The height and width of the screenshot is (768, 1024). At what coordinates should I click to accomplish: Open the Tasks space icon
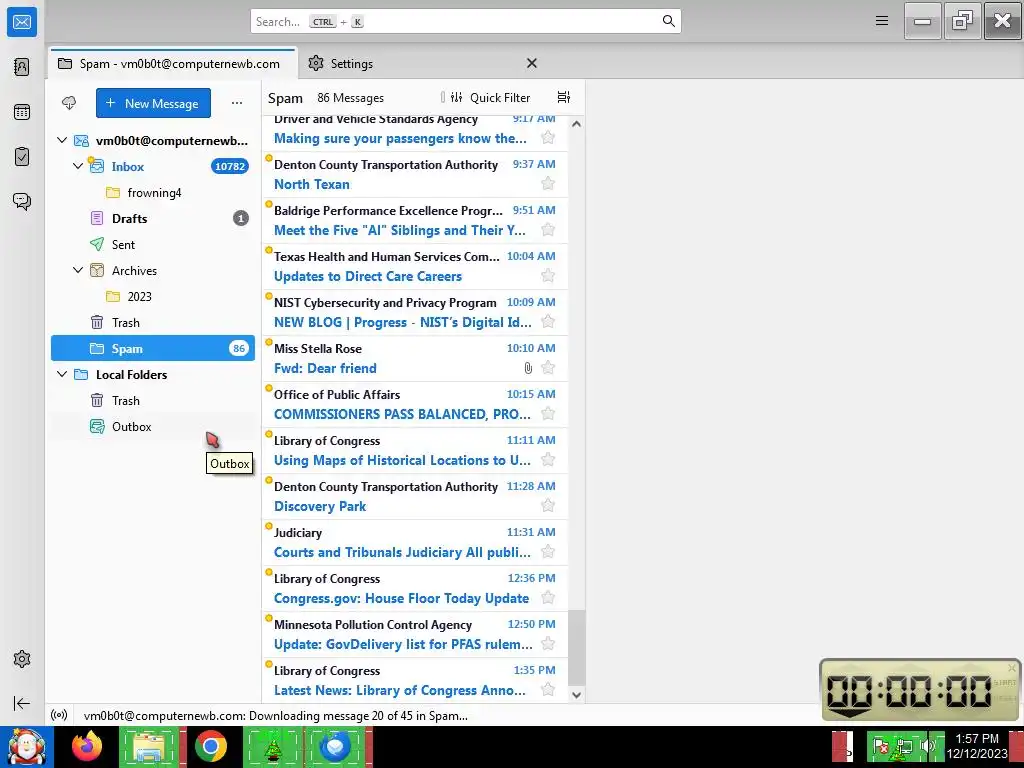(x=22, y=157)
